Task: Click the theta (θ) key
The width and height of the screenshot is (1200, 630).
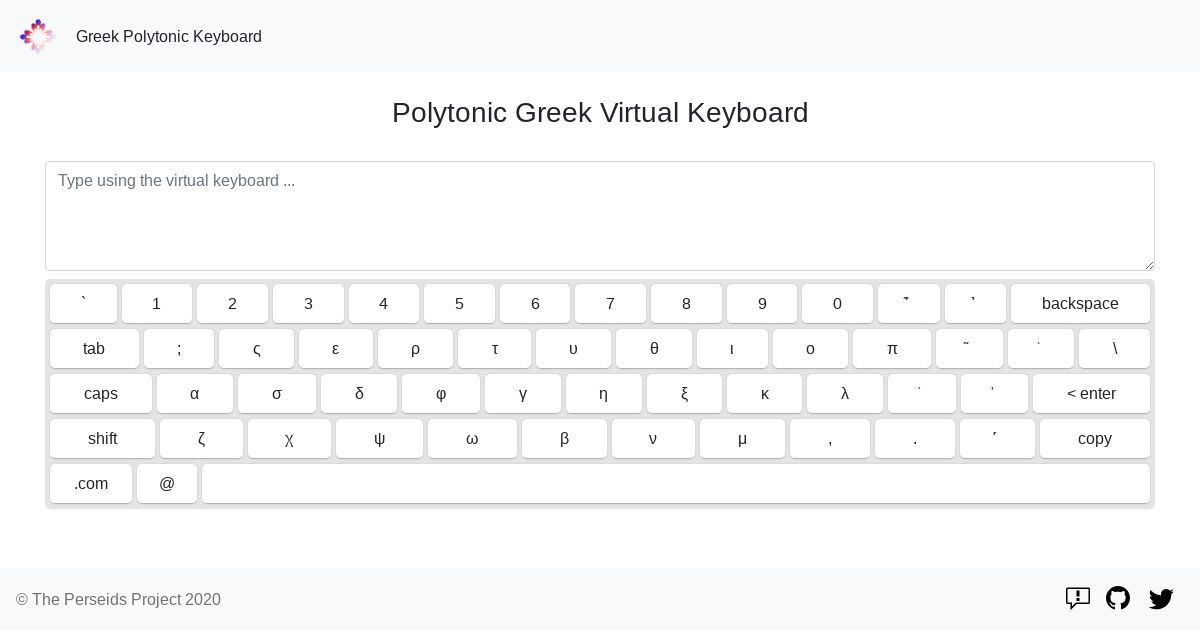Action: (x=654, y=349)
